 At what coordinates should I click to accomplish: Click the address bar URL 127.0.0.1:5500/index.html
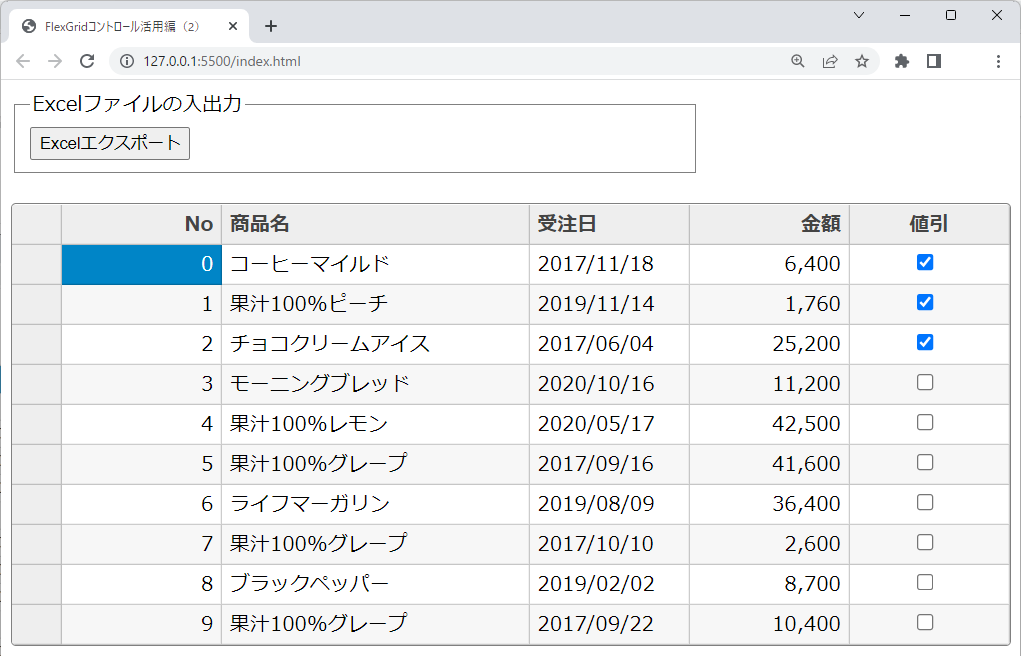222,61
